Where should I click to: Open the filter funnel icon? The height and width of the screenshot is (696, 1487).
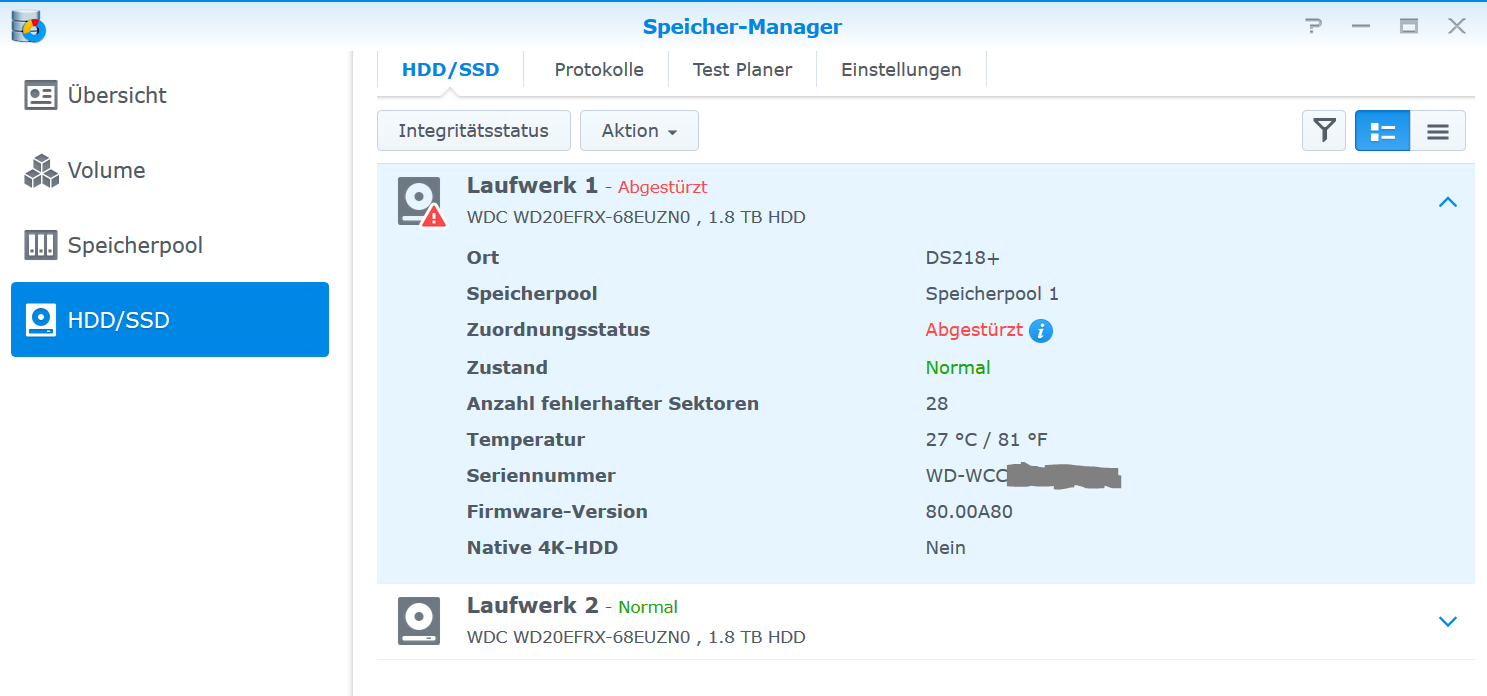1324,131
